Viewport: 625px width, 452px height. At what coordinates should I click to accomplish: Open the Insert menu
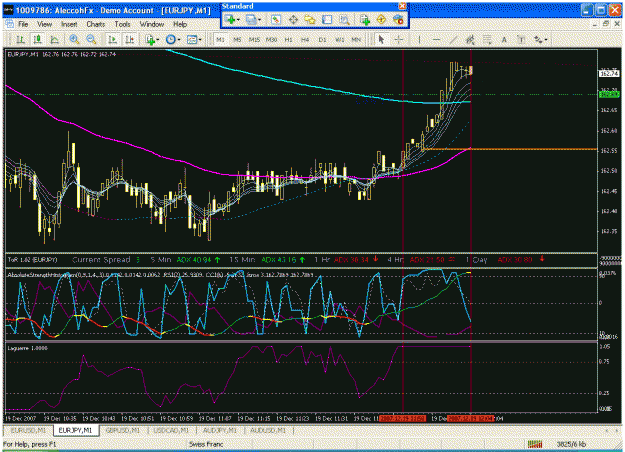pos(69,24)
